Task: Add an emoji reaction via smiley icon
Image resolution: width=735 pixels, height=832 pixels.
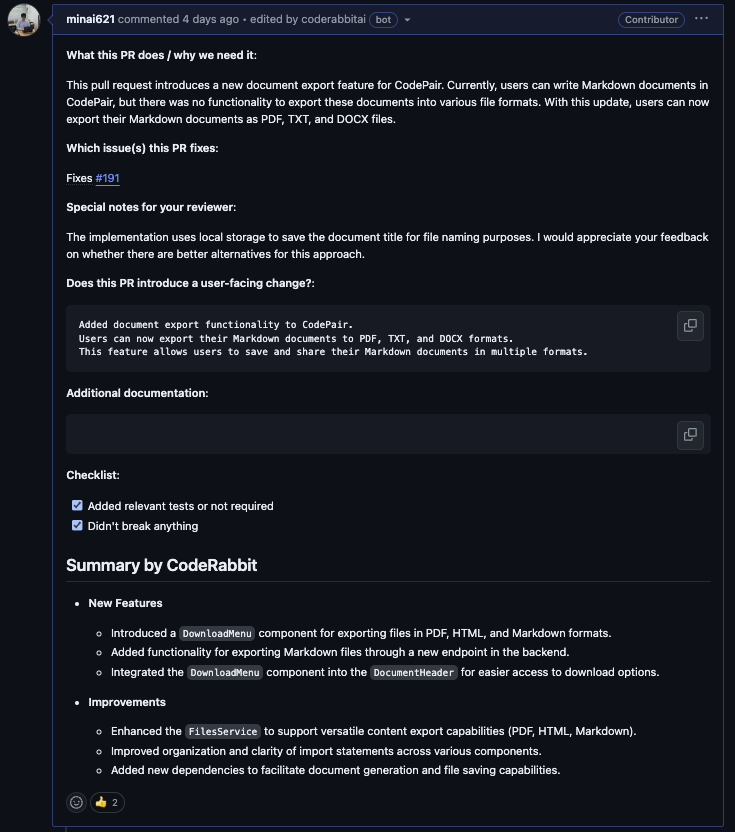Action: tap(76, 802)
